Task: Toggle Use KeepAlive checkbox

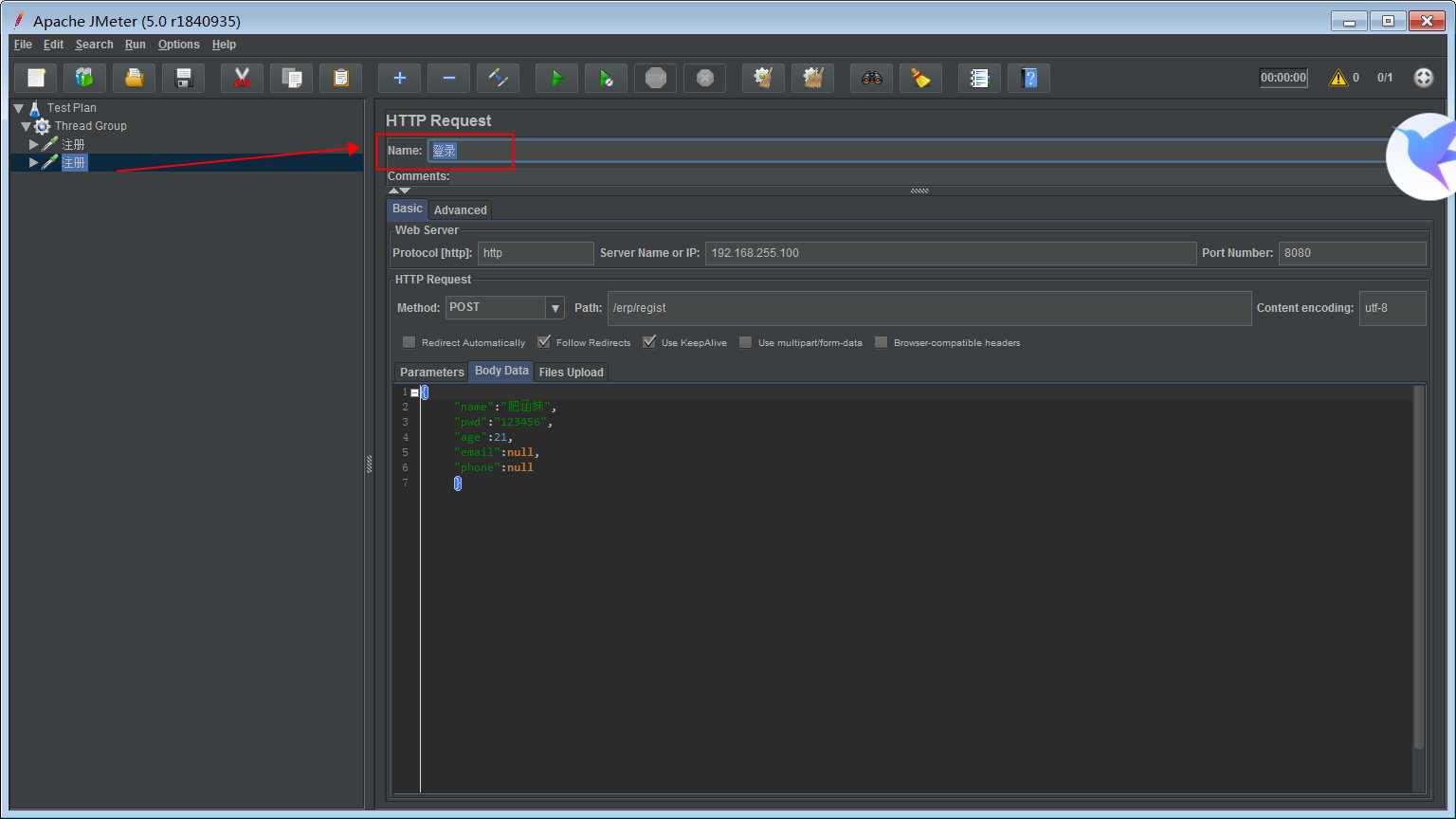Action: pyautogui.click(x=649, y=342)
